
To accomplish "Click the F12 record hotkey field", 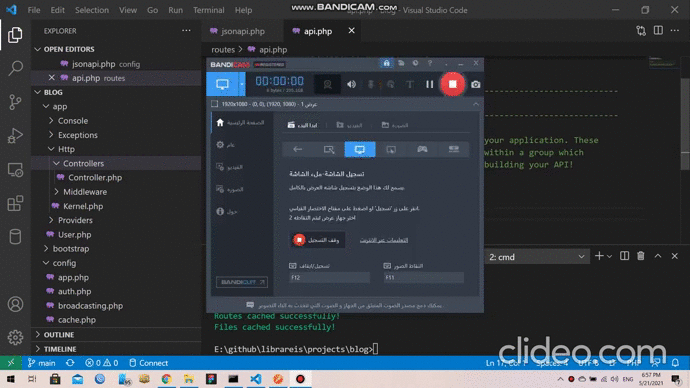I will pyautogui.click(x=330, y=278).
